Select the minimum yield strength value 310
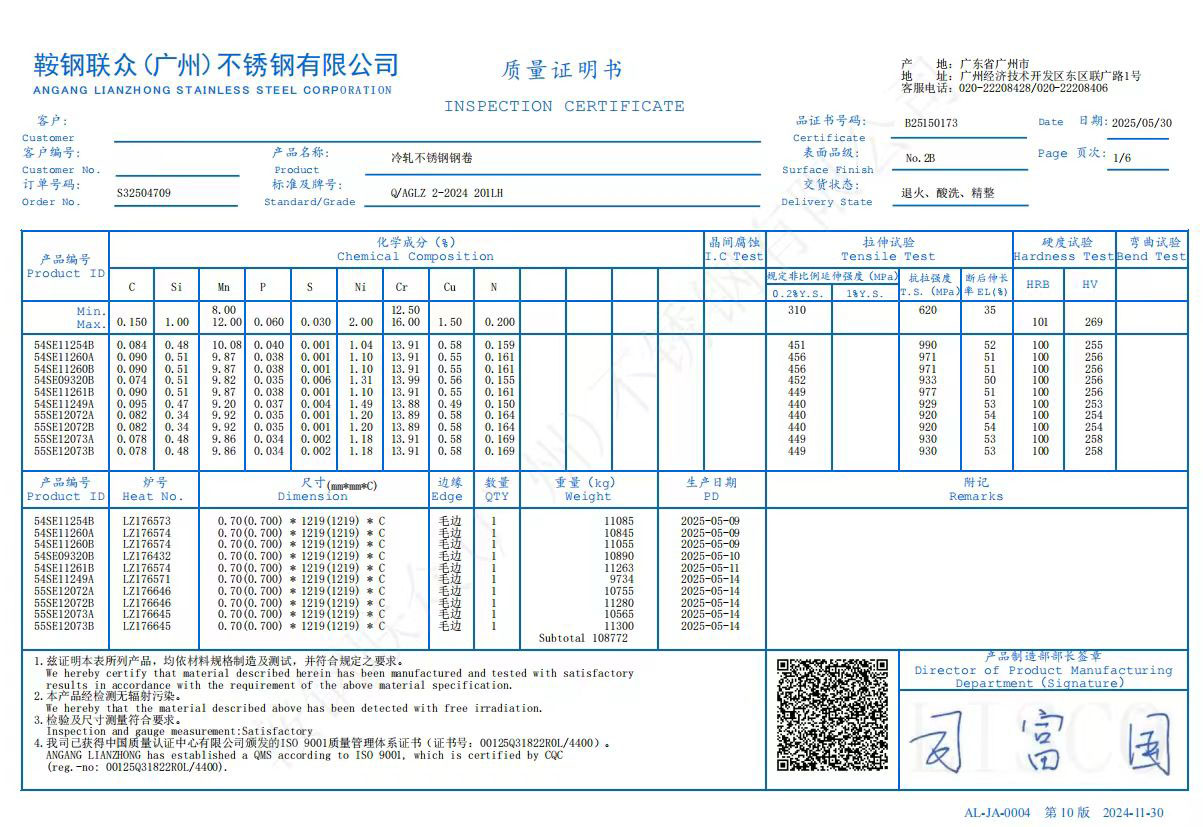 797,310
